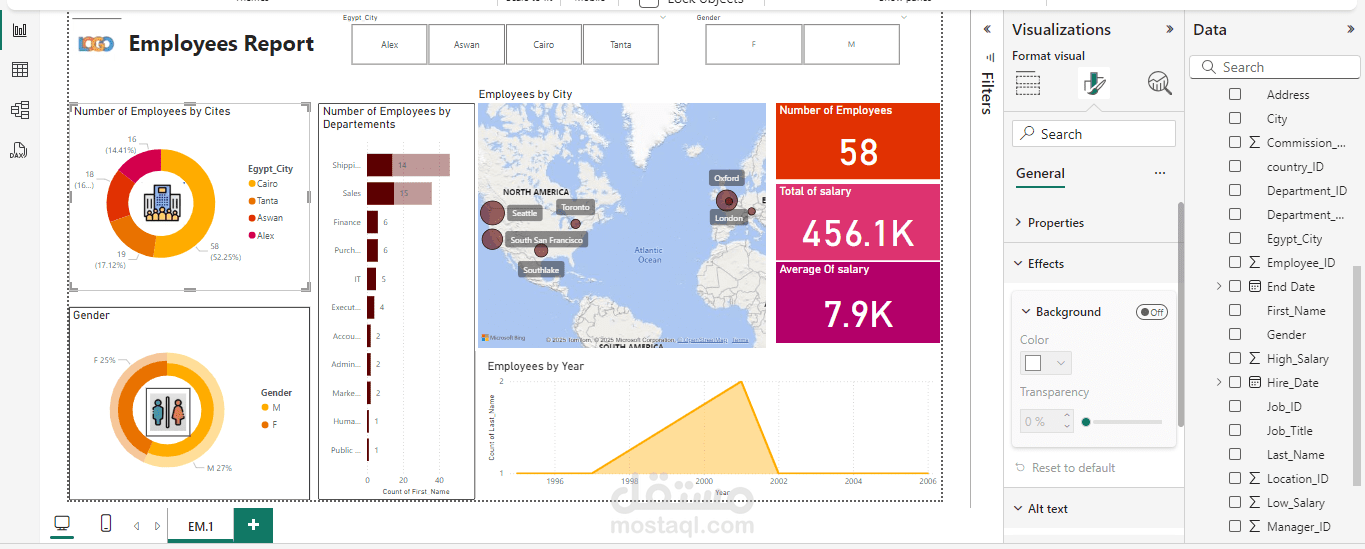The image size is (1365, 549).
Task: Click the next page arrow
Action: (x=157, y=526)
